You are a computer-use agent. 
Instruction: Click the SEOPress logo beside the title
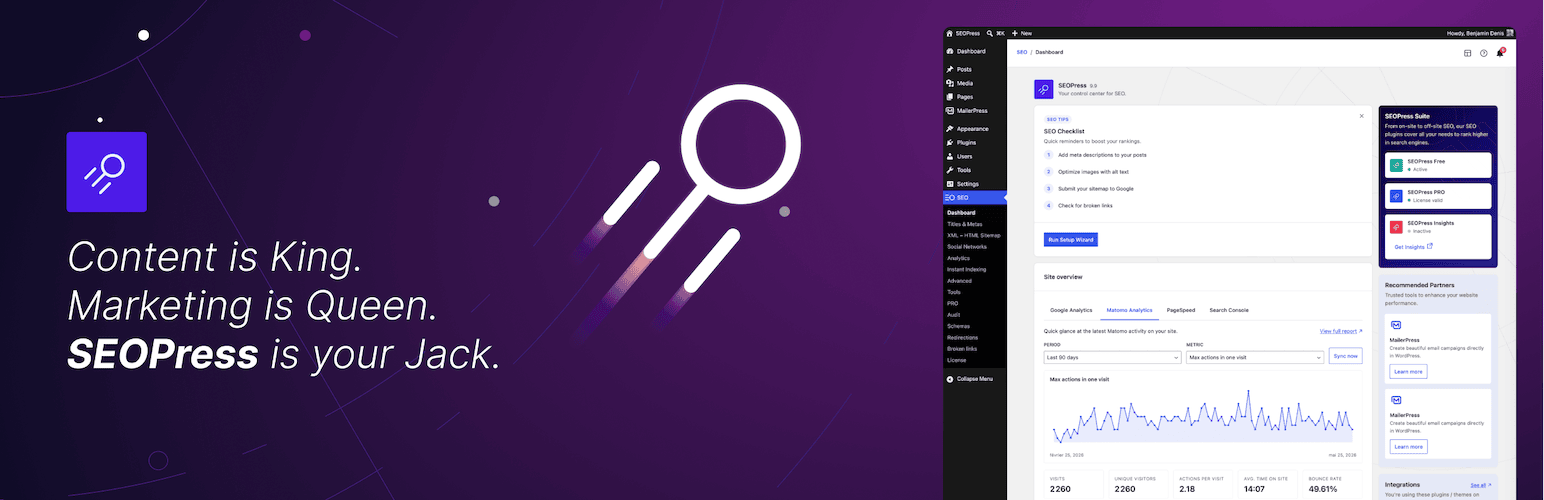(x=1043, y=90)
